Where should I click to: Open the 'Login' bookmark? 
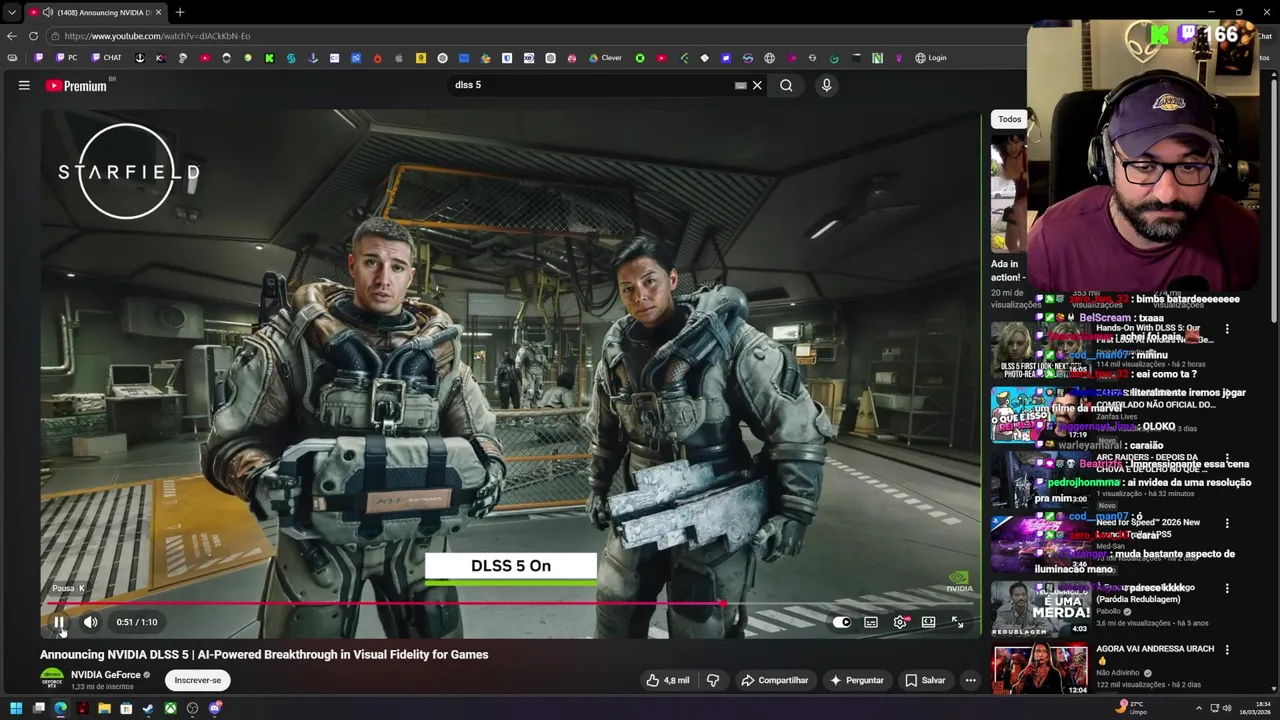pos(930,58)
